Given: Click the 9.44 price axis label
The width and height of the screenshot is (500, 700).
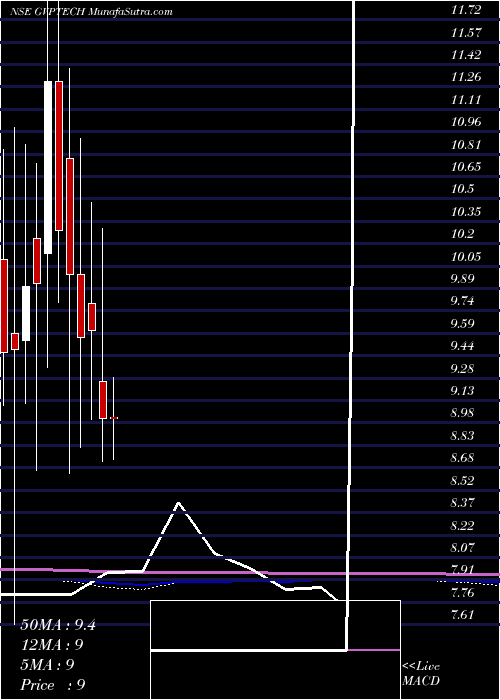Looking at the screenshot, I should point(462,346).
